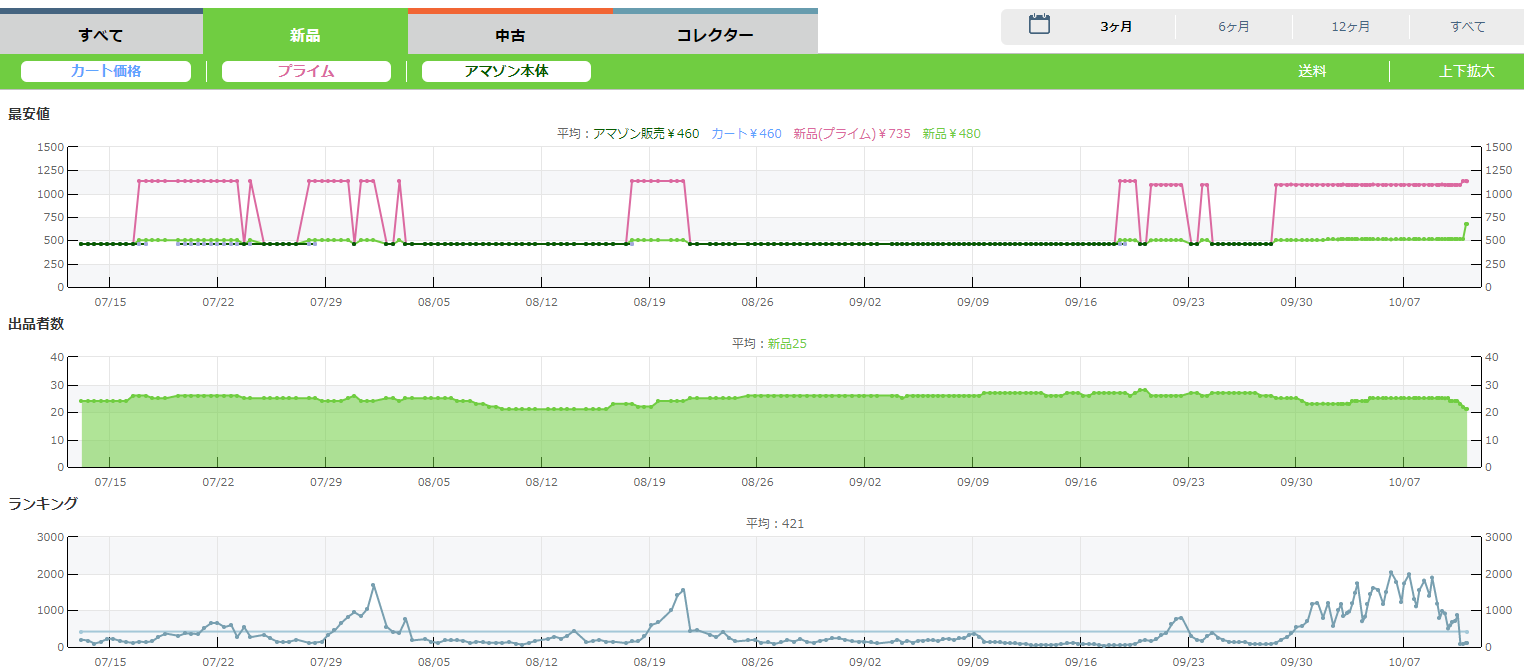Screen dimensions: 1524x671
Task: Select the 新品 tab
Action: point(305,35)
